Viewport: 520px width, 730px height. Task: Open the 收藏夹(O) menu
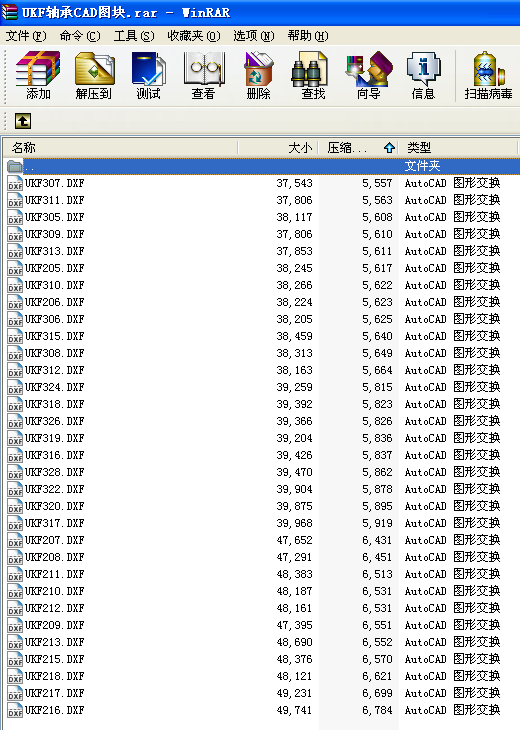click(194, 36)
